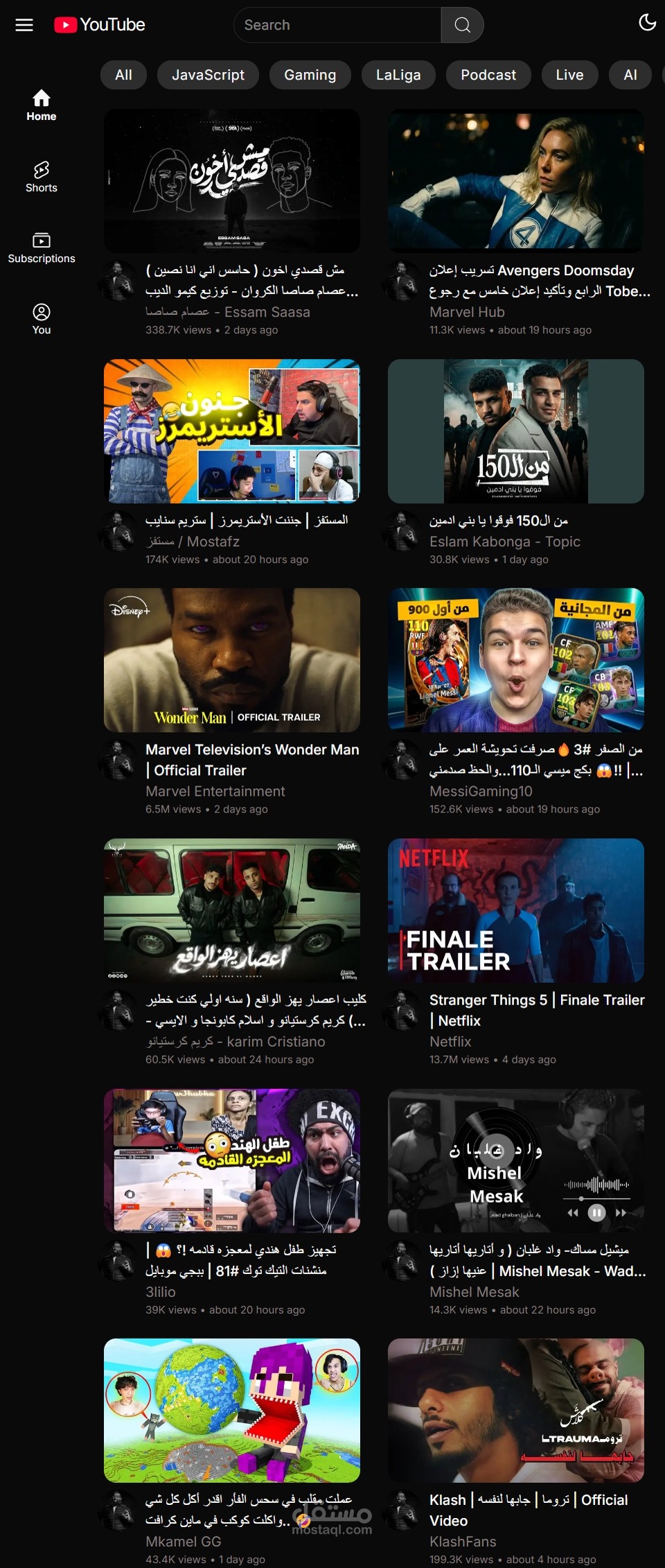This screenshot has width=665, height=1568.
Task: Click into the Search field
Action: click(x=337, y=25)
